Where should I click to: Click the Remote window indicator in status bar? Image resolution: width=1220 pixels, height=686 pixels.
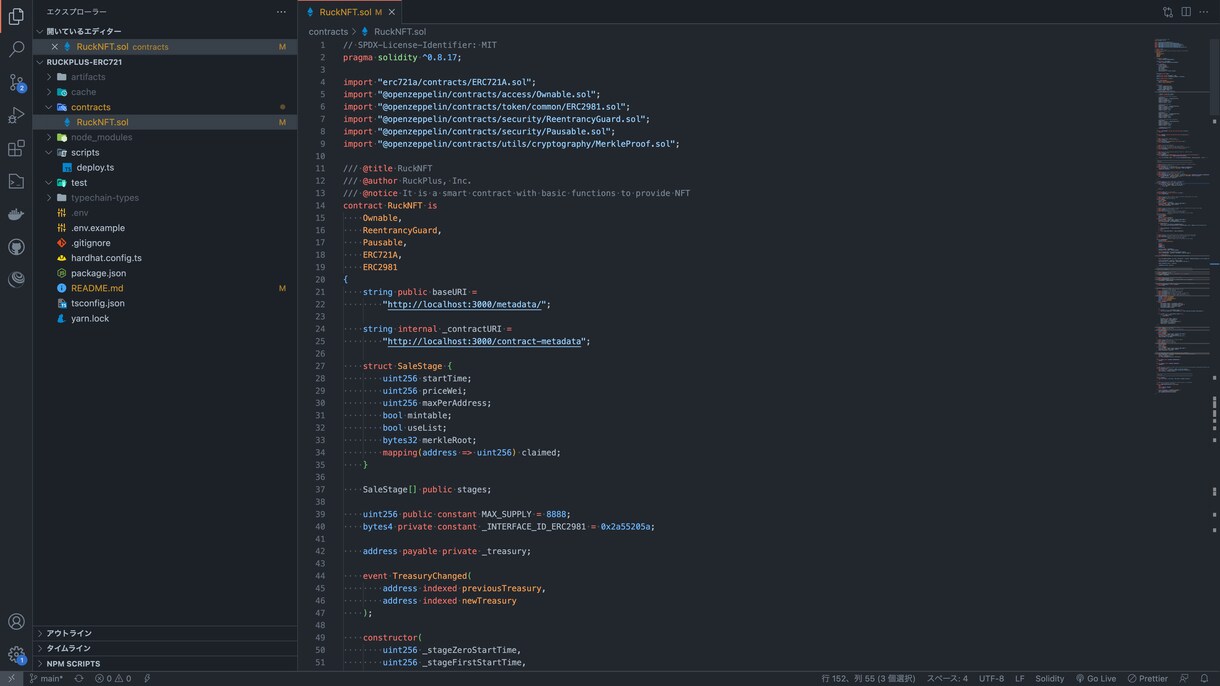click(11, 678)
